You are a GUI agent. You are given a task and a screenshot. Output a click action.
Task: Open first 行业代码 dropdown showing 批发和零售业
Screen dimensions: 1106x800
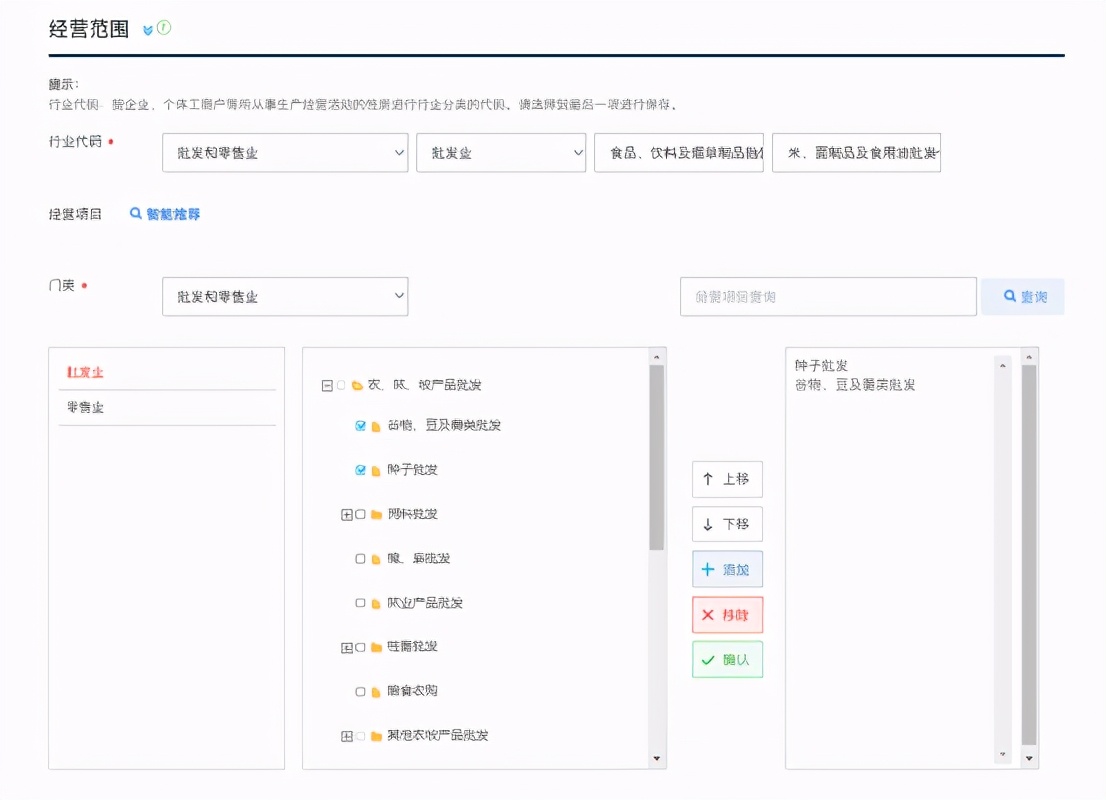click(285, 152)
